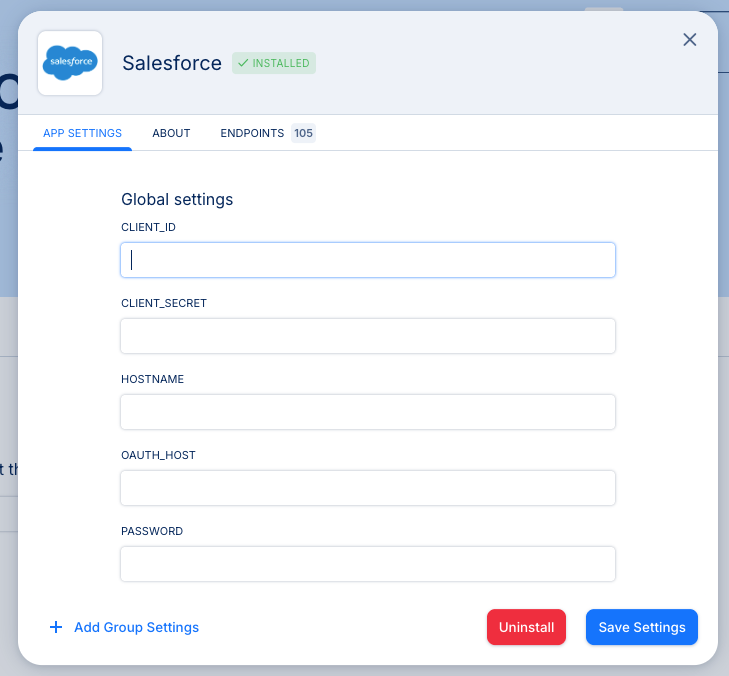Click the green Installed checkmark badge
The height and width of the screenshot is (676, 729).
(274, 63)
